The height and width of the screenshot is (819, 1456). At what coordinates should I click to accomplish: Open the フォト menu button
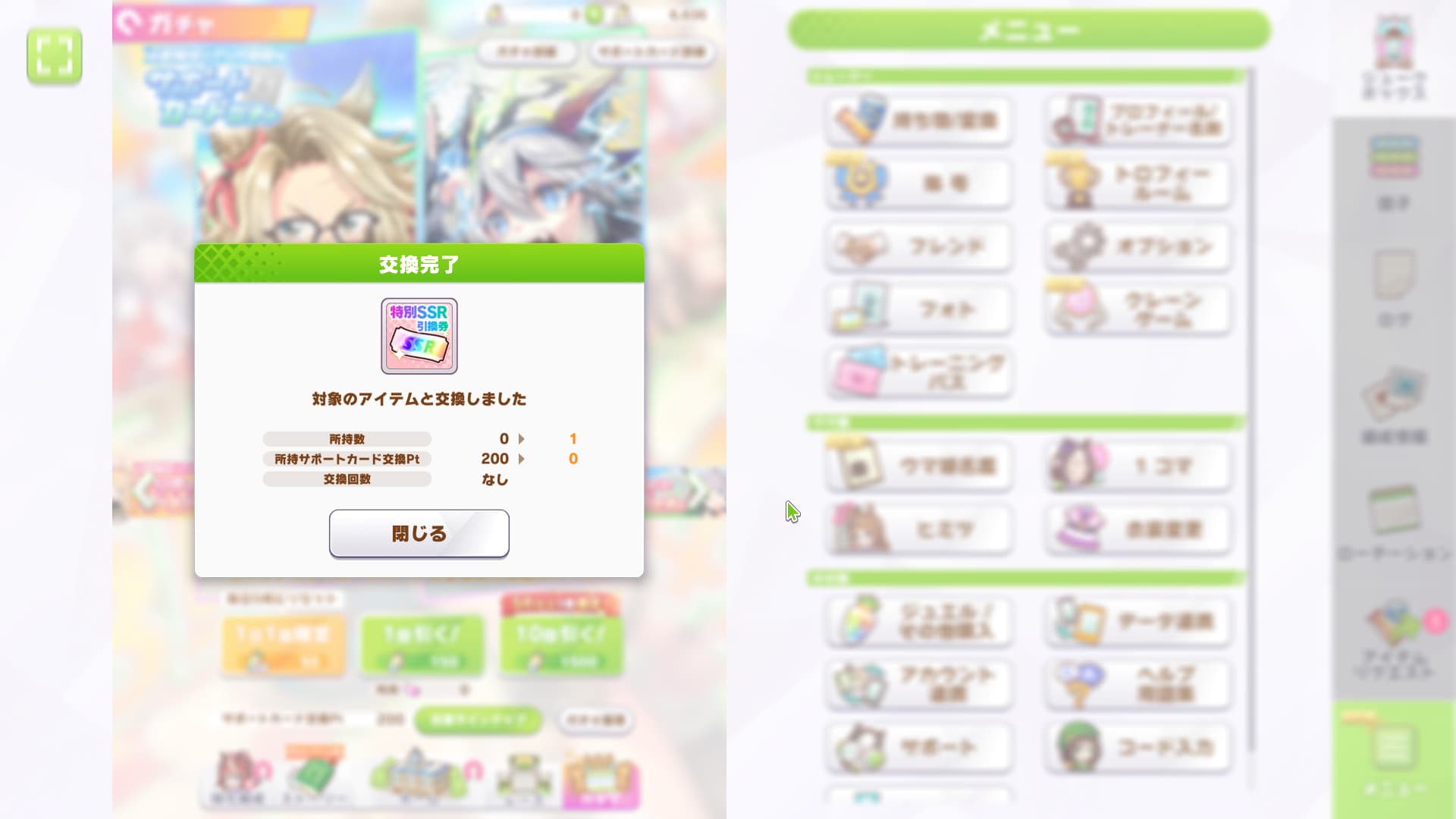tap(919, 309)
